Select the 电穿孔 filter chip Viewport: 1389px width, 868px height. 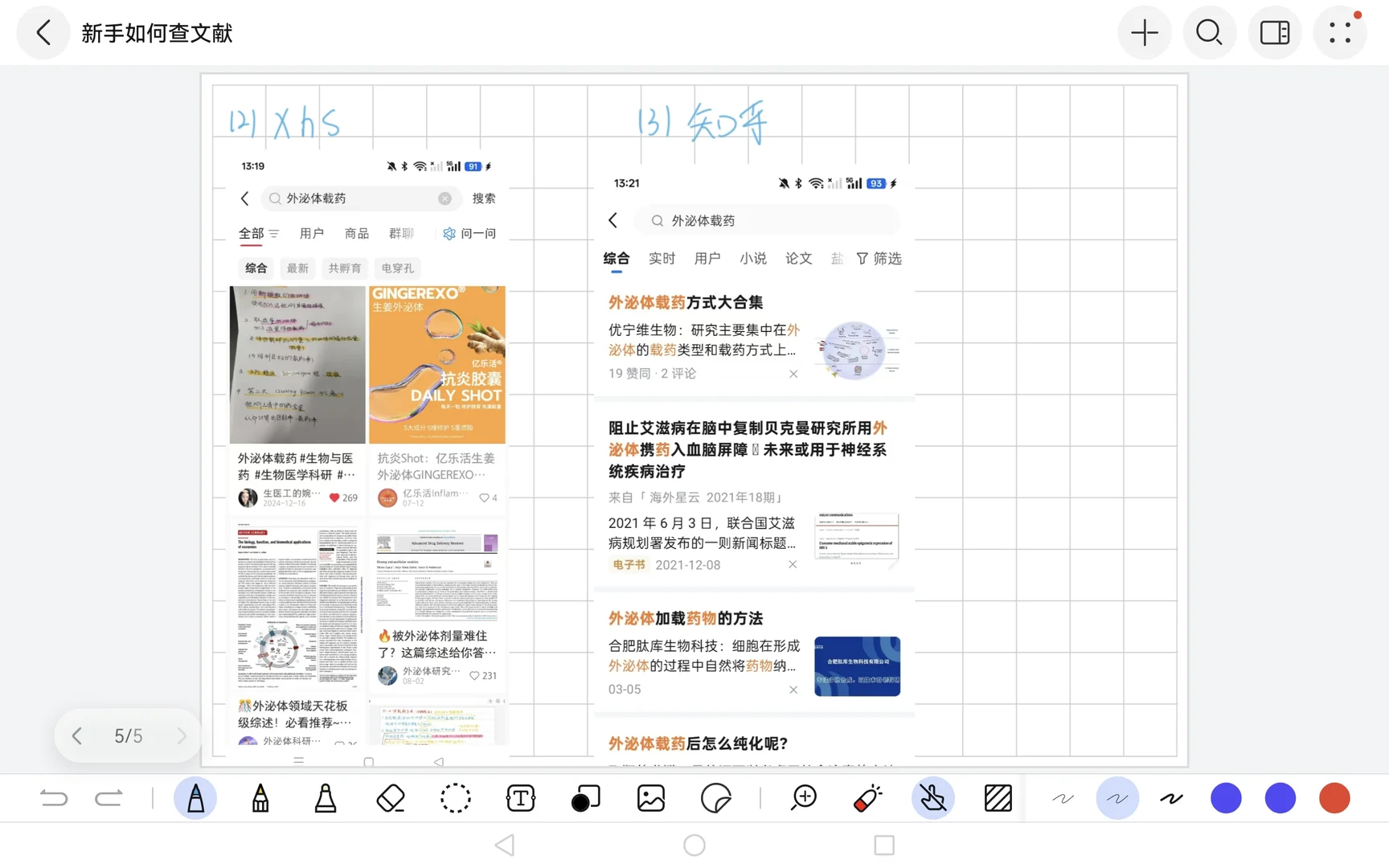398,268
